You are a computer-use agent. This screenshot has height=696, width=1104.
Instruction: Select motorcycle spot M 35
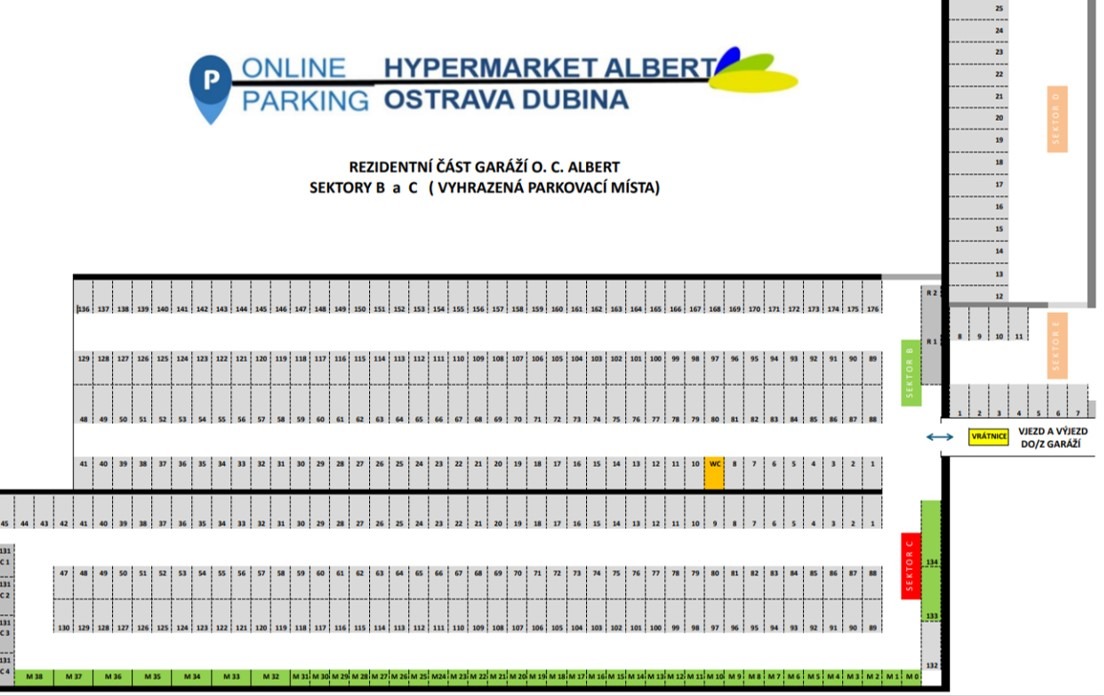click(x=152, y=677)
